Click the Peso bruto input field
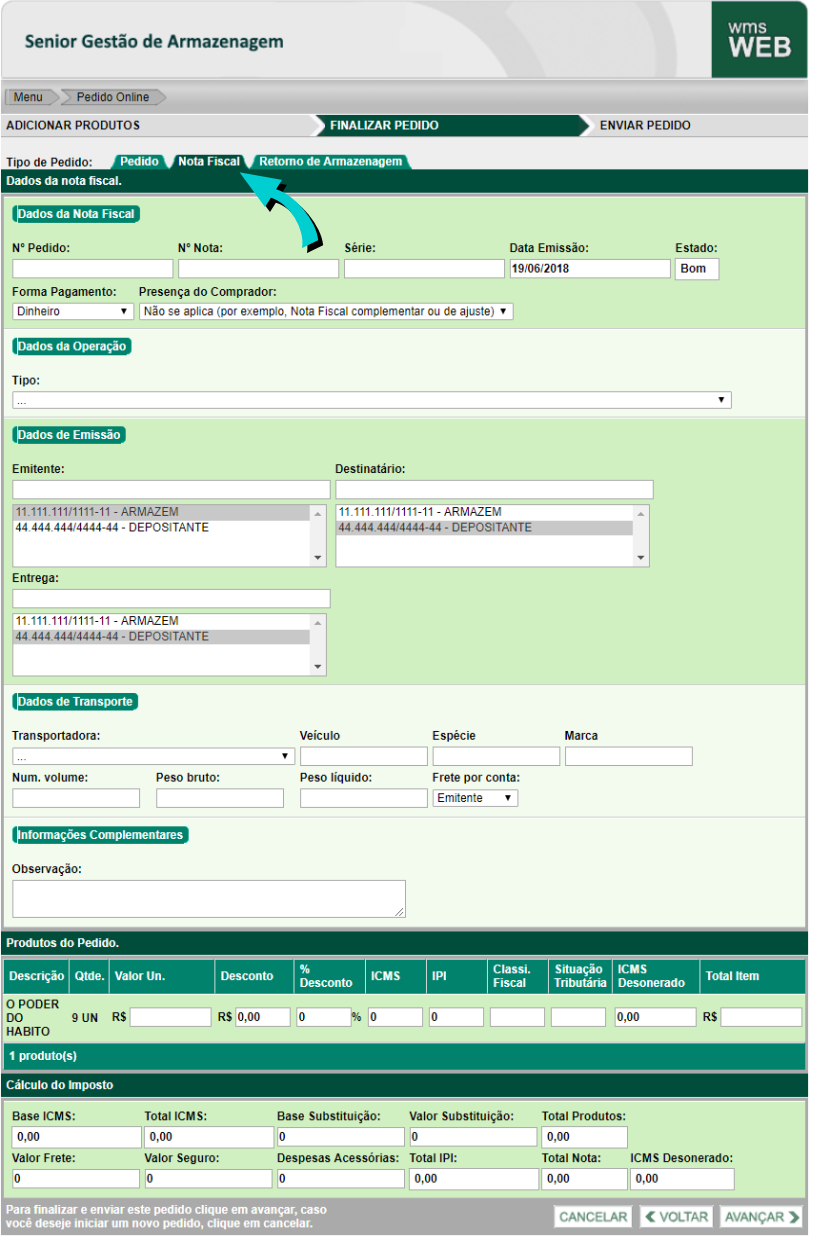 [220, 798]
